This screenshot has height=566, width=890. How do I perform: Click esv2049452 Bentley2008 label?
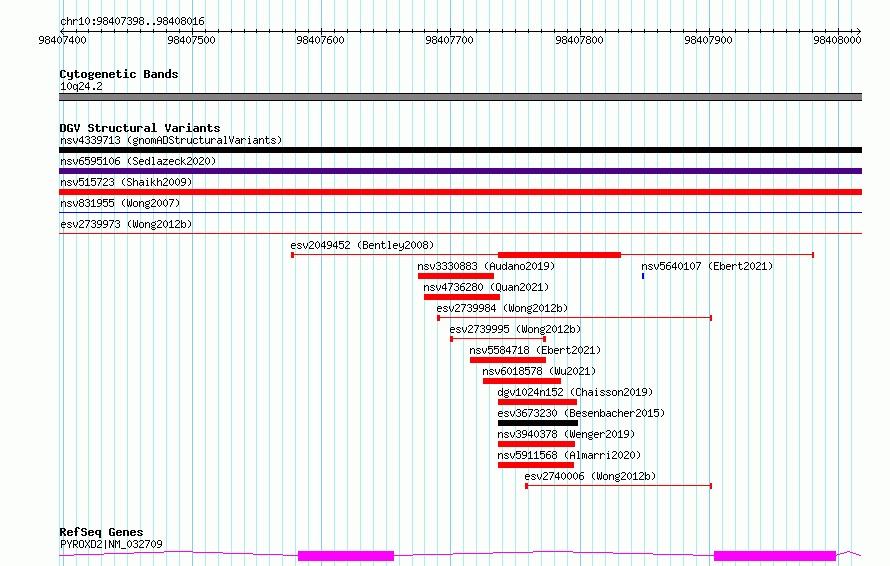[362, 245]
